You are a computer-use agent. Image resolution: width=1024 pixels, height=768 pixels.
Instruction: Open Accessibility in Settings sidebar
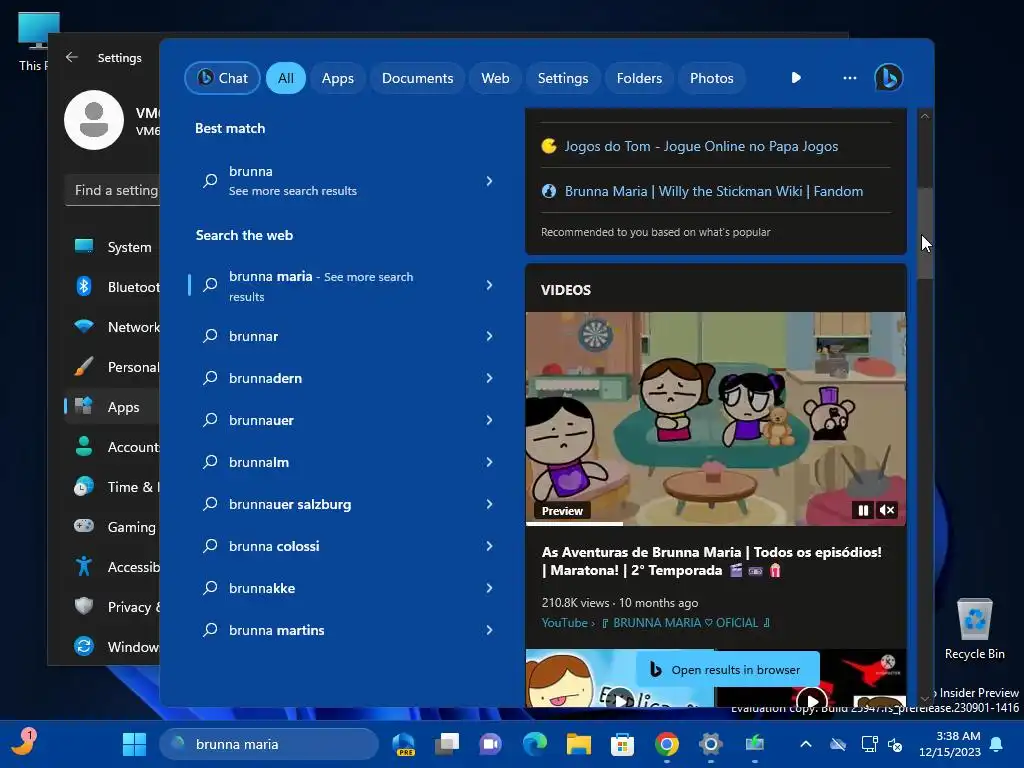[112, 567]
